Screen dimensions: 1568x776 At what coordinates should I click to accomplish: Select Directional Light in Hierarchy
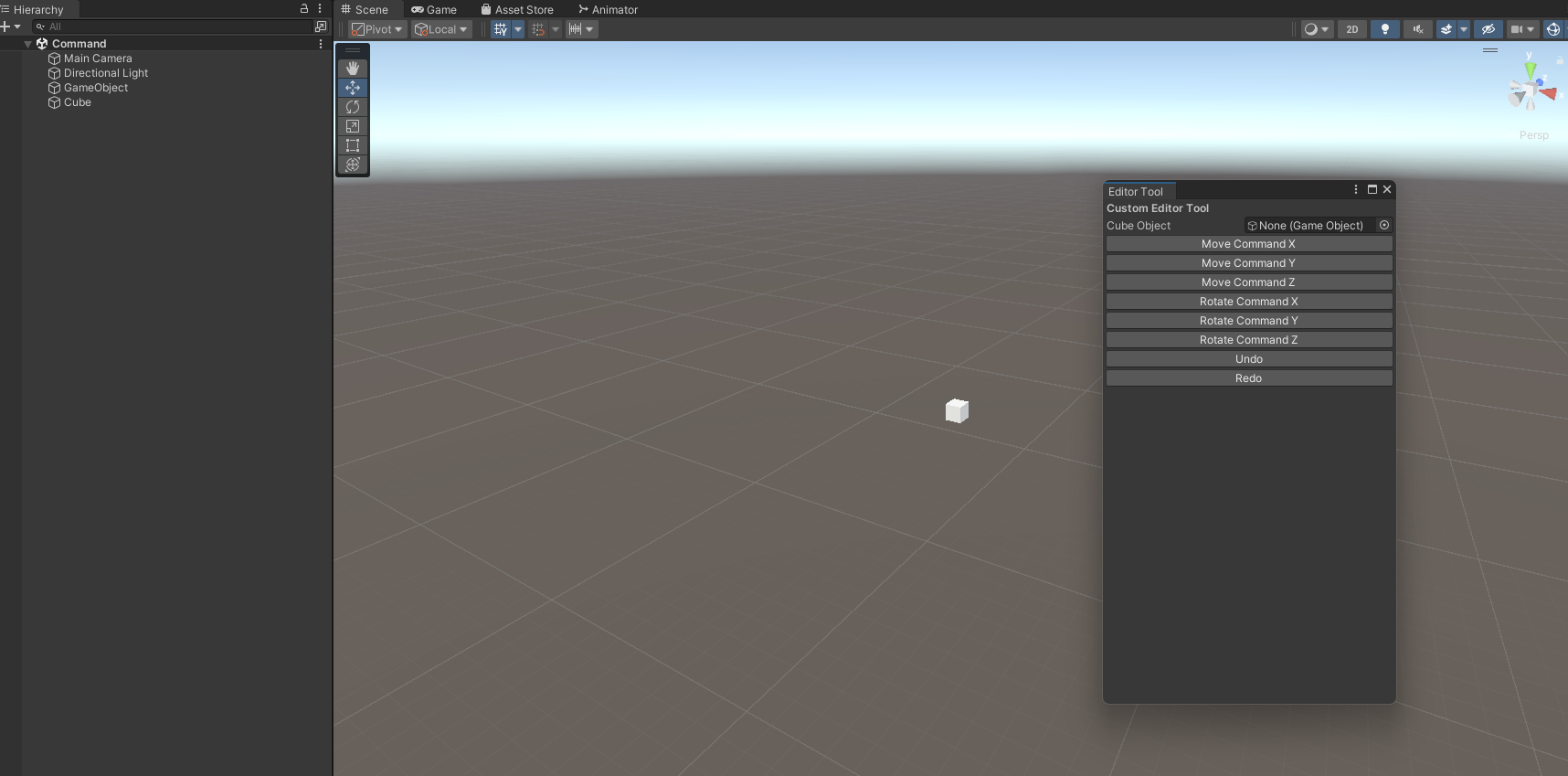(x=106, y=73)
